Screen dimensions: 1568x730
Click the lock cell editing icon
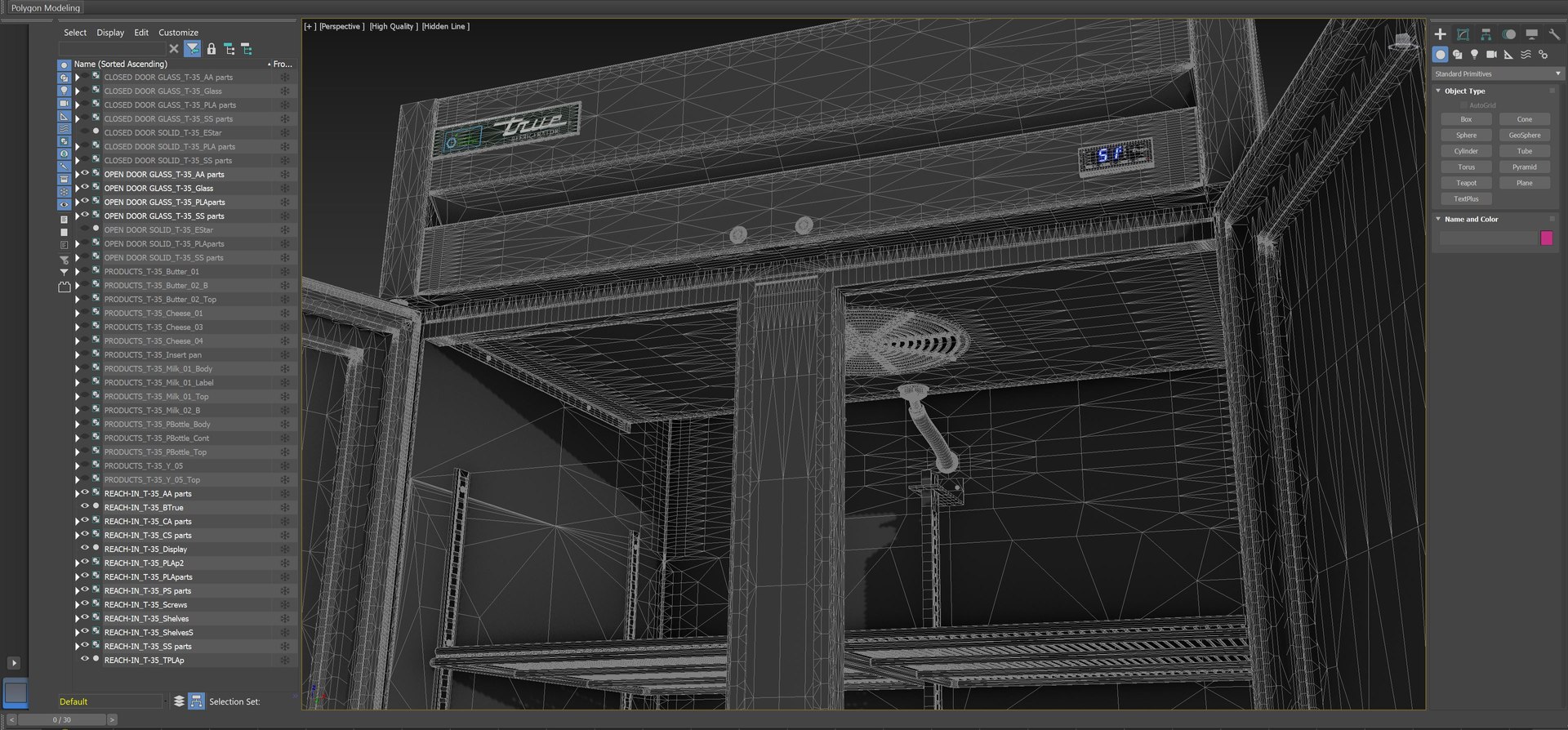212,50
